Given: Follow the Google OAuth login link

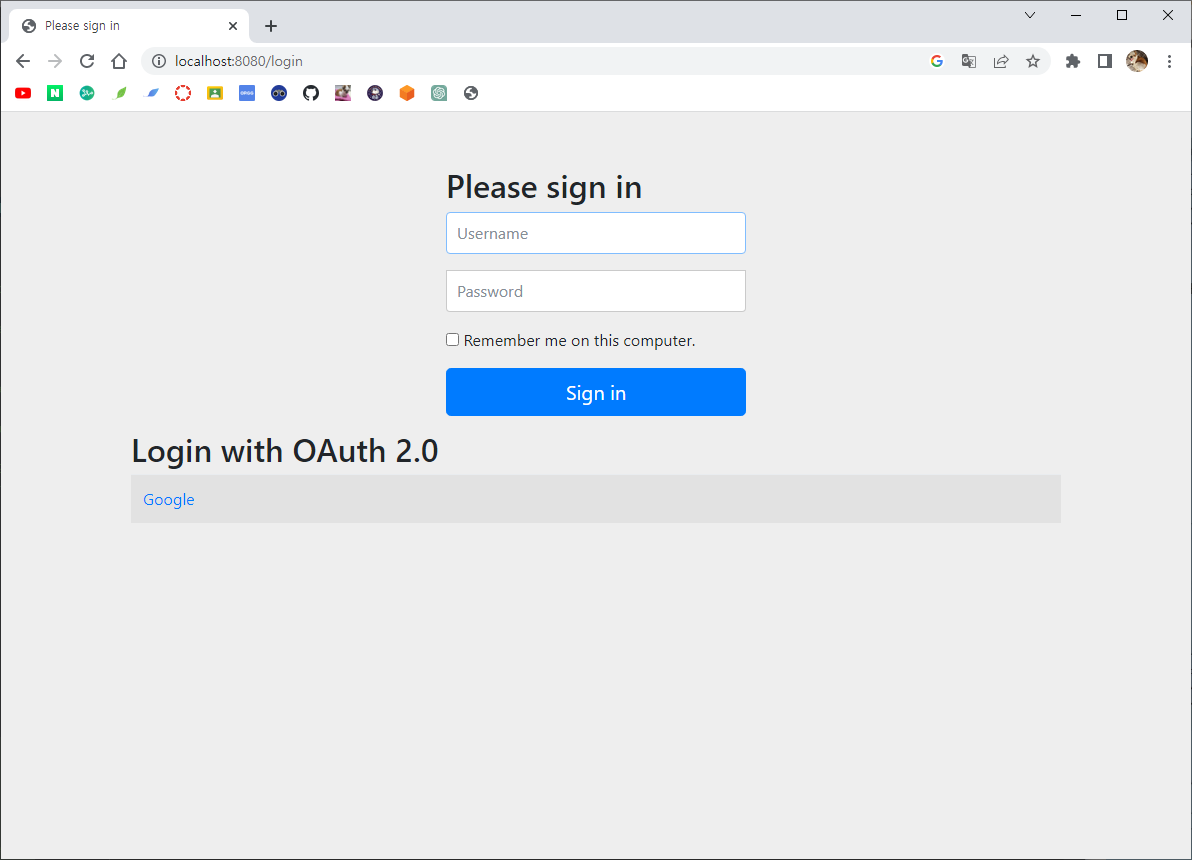Looking at the screenshot, I should click(169, 500).
